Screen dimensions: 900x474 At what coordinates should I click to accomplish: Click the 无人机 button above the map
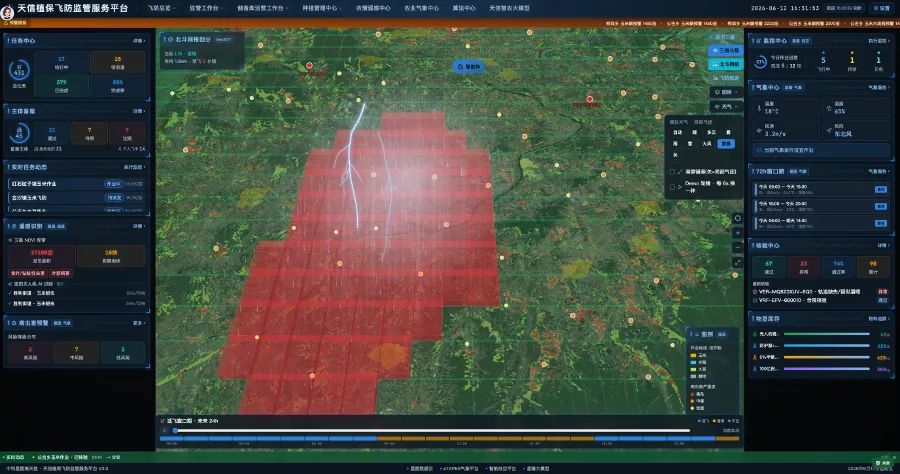pyautogui.click(x=469, y=67)
